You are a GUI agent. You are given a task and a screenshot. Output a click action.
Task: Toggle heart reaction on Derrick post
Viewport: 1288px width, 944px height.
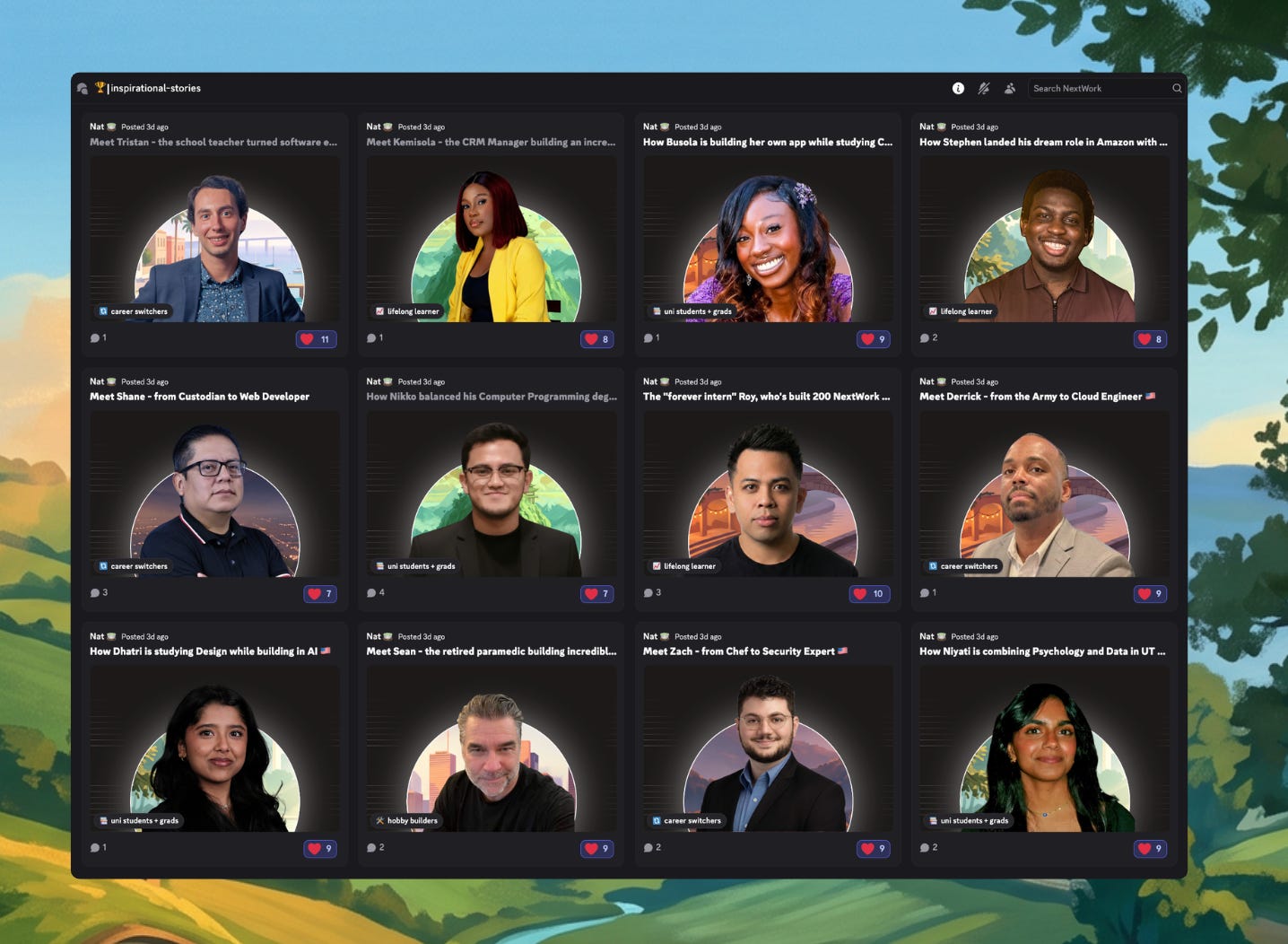coord(1151,594)
